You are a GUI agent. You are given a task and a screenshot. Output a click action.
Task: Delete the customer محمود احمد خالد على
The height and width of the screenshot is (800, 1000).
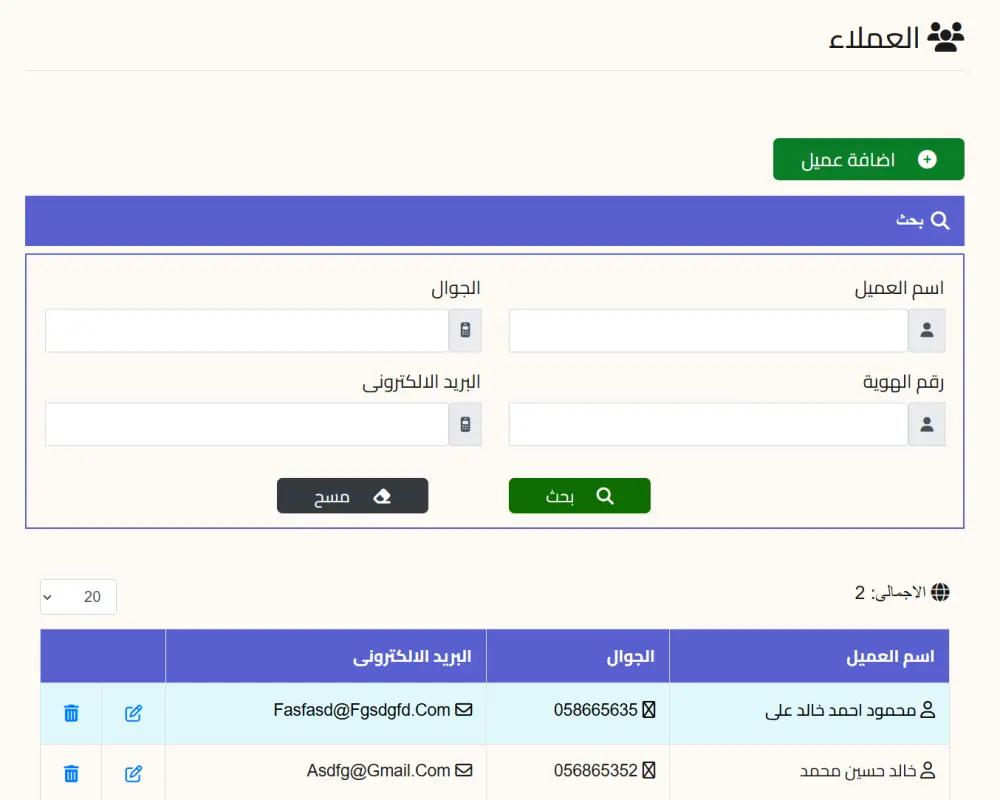coord(70,713)
